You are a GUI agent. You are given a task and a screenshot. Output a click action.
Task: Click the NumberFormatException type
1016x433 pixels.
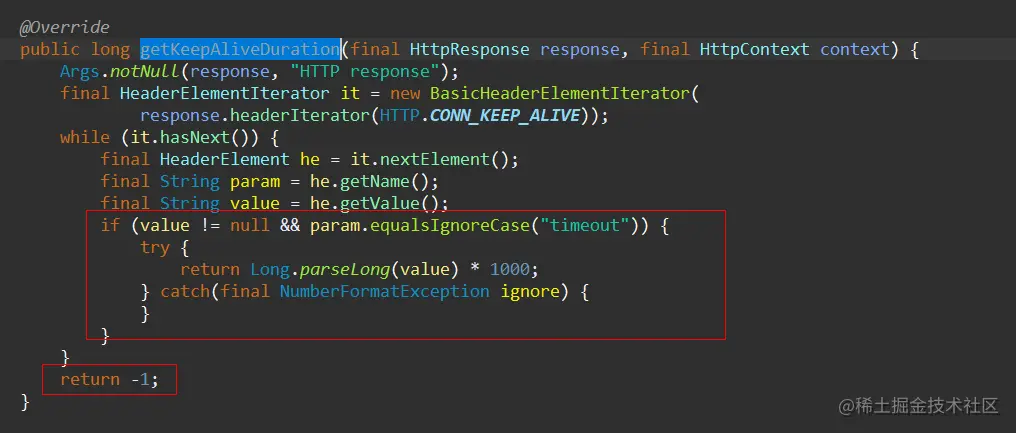pos(384,291)
